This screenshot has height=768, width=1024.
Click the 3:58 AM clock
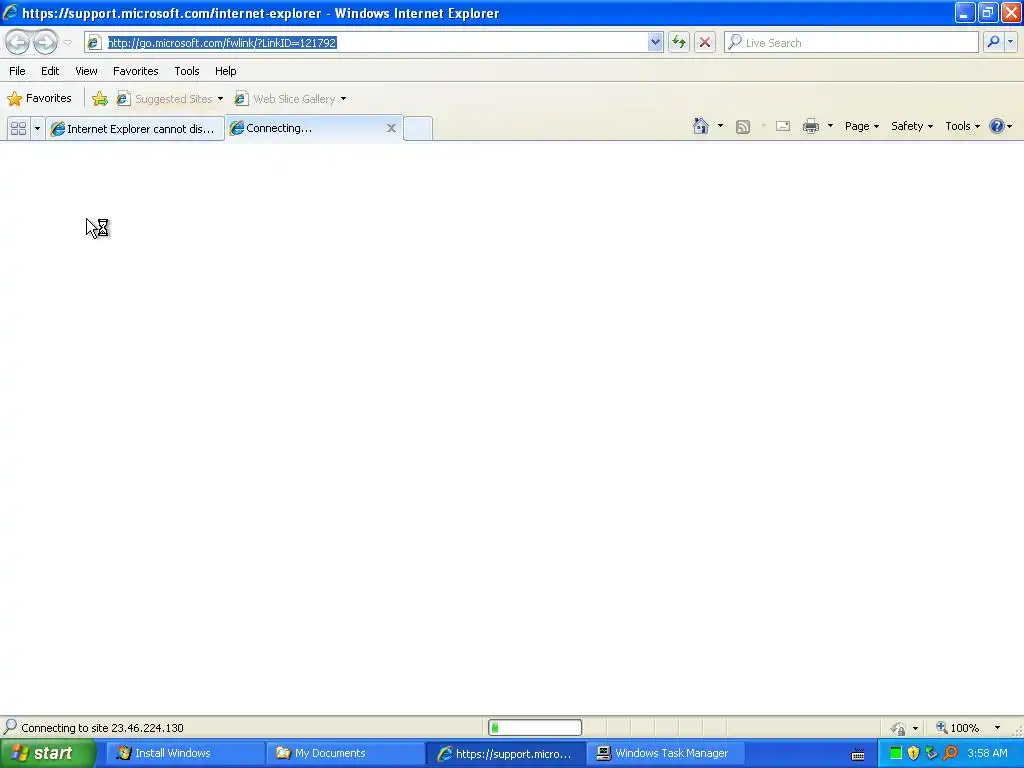987,753
